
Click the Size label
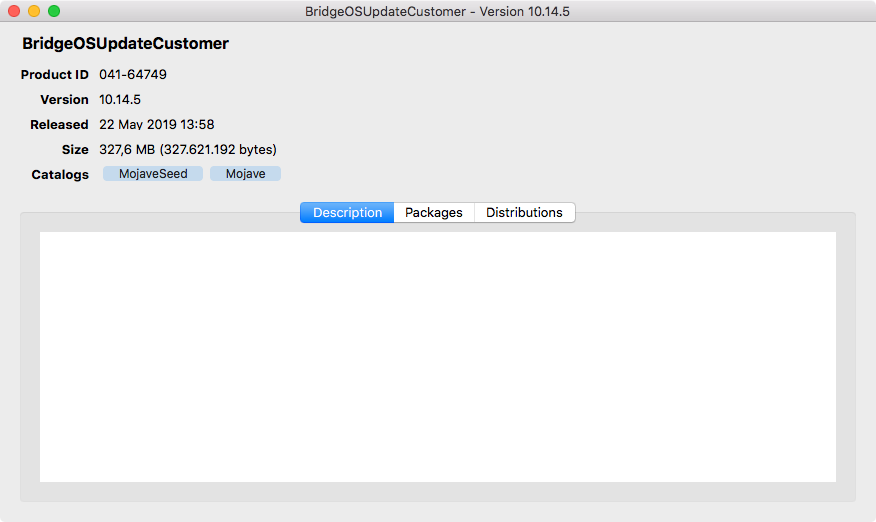pos(75,149)
